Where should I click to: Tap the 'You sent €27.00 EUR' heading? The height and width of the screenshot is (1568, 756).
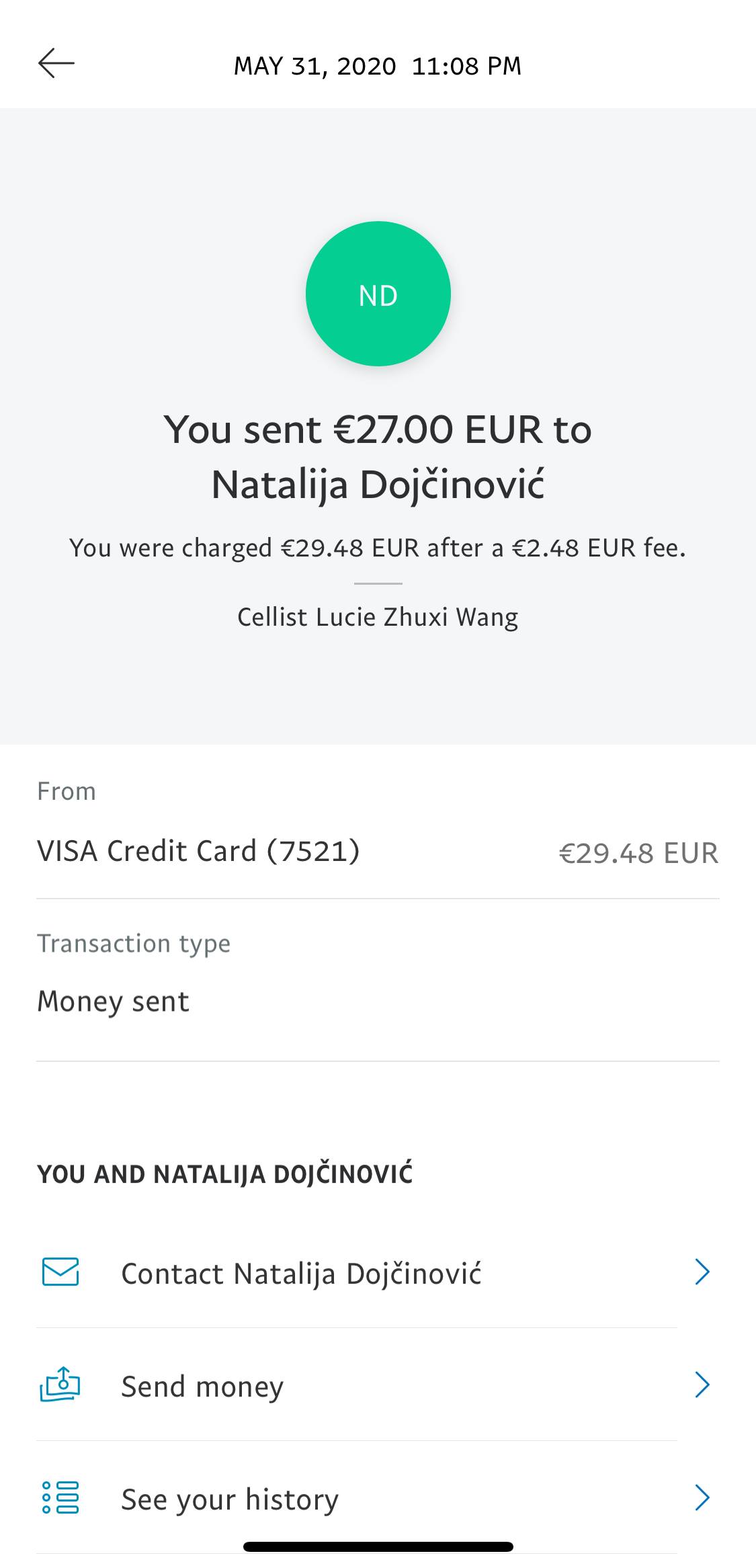[x=378, y=429]
